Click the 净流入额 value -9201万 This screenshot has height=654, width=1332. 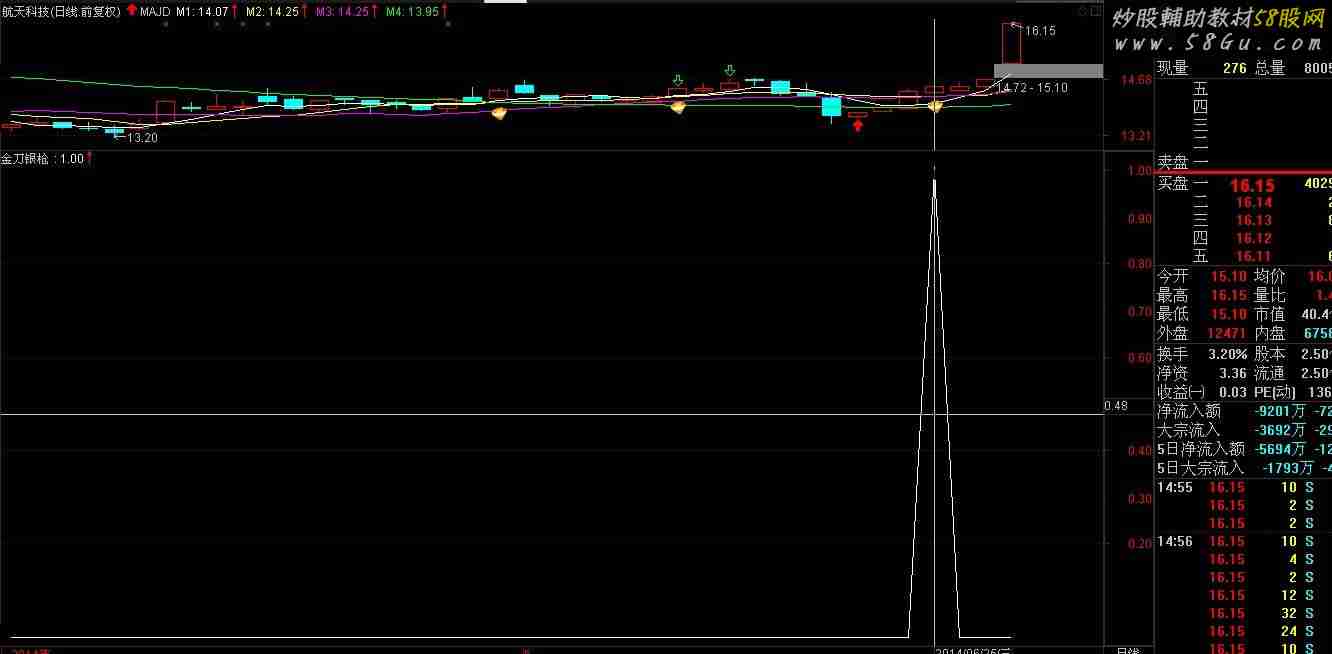pos(1279,411)
